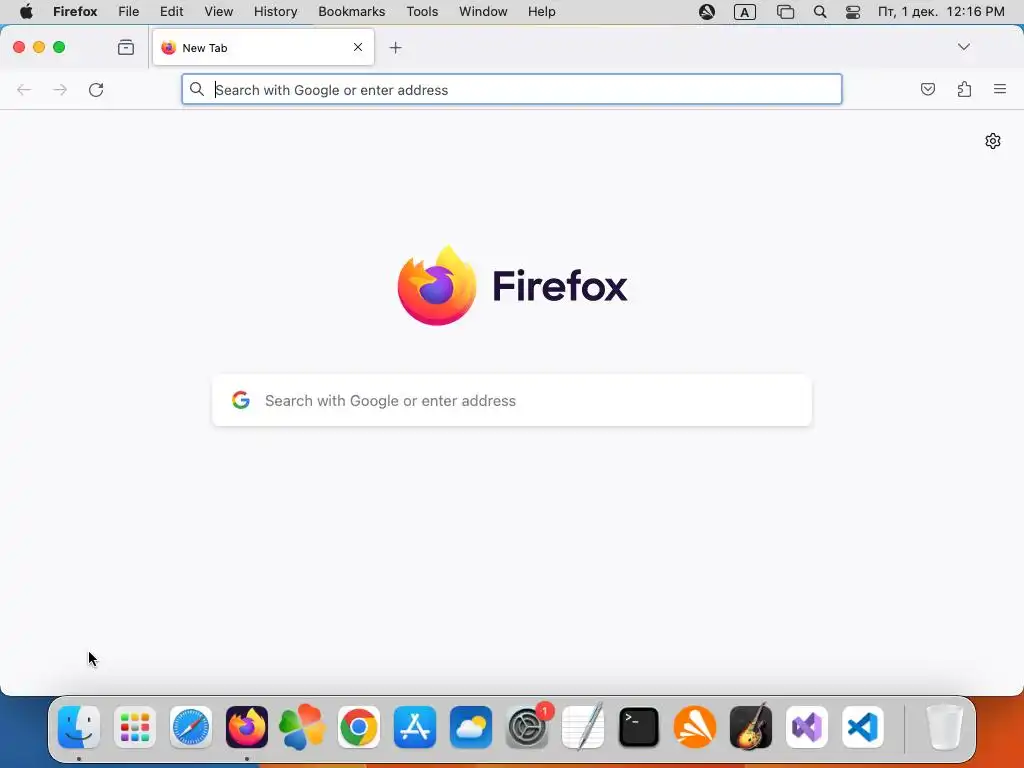Go forward one page
Viewport: 1024px width, 768px height.
click(60, 89)
